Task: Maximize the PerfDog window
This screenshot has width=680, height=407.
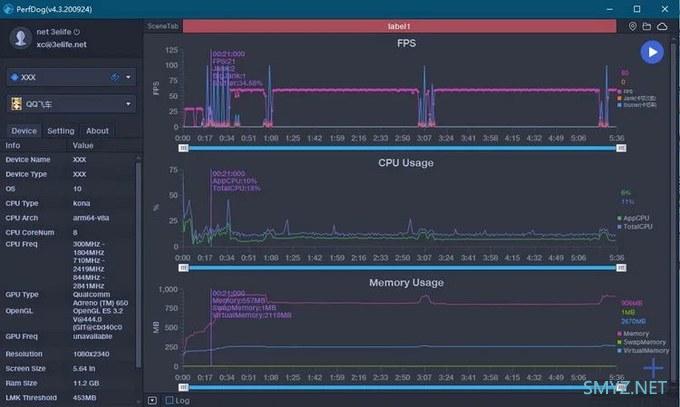Action: point(637,9)
